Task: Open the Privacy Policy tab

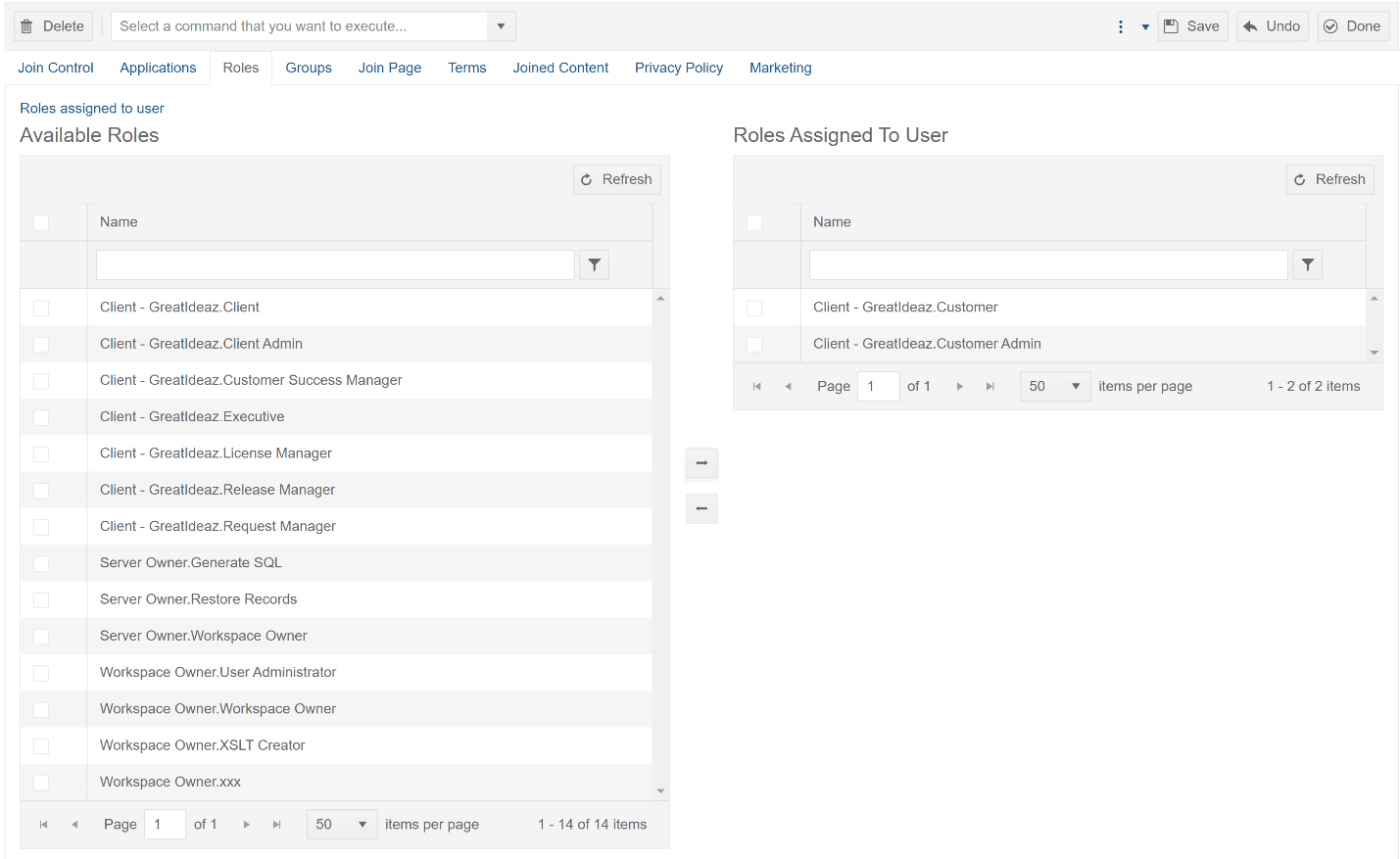Action: [678, 68]
